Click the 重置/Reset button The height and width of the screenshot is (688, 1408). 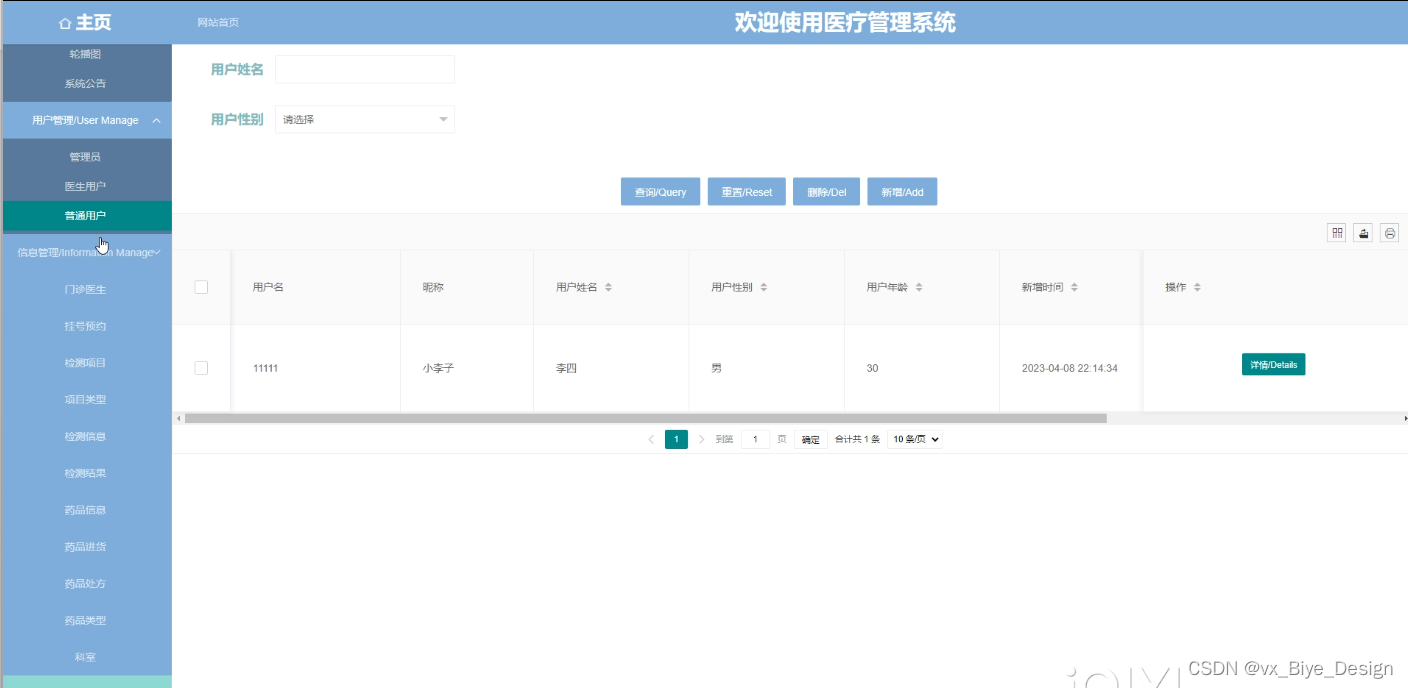pos(747,192)
